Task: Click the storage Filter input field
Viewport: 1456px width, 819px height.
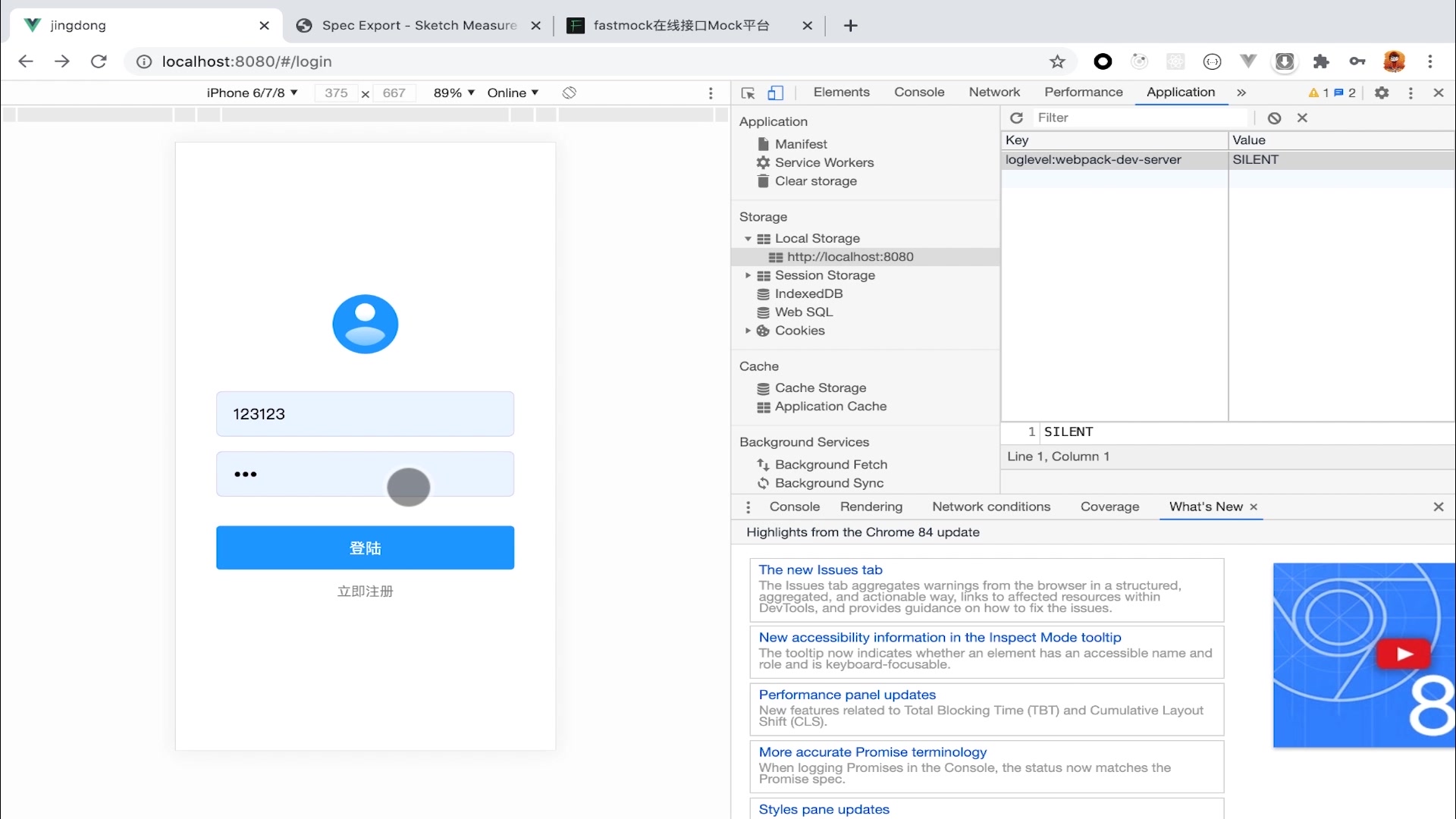Action: click(x=1137, y=118)
